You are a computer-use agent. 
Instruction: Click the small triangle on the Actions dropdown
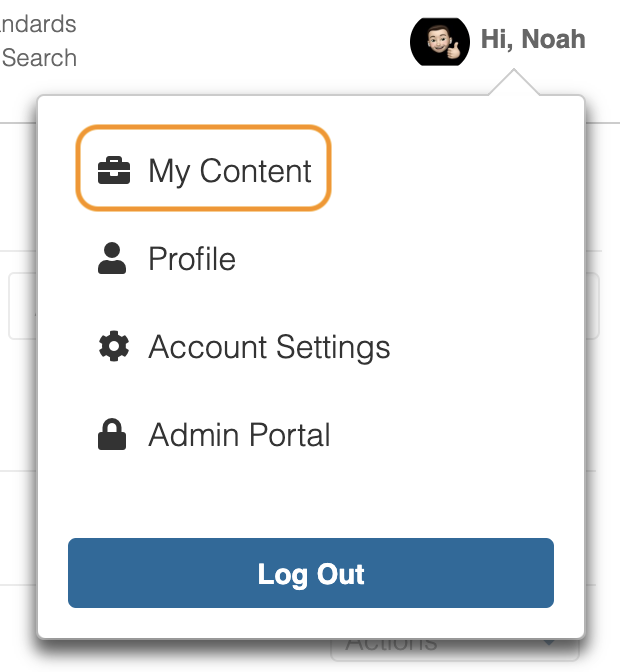tap(548, 644)
